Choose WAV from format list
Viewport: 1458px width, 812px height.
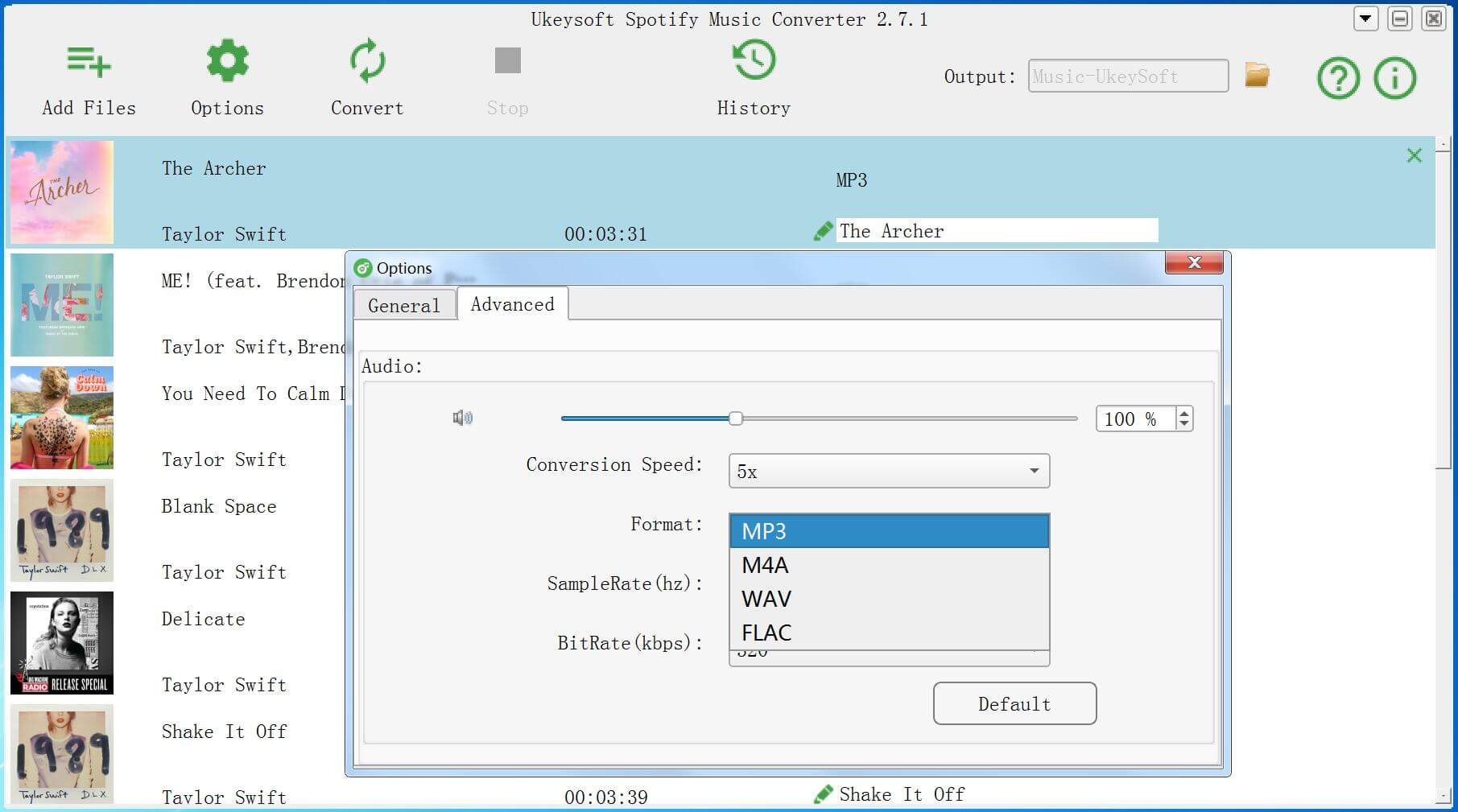(889, 599)
